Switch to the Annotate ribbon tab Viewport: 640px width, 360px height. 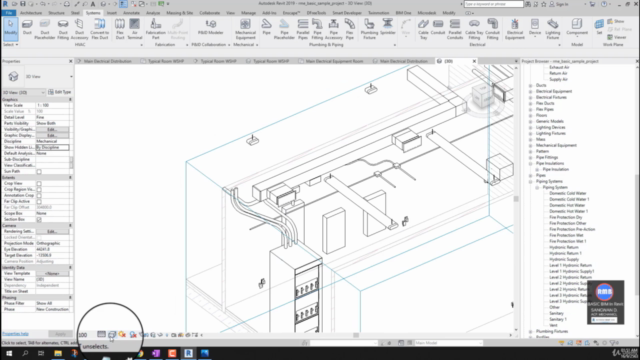[131, 13]
